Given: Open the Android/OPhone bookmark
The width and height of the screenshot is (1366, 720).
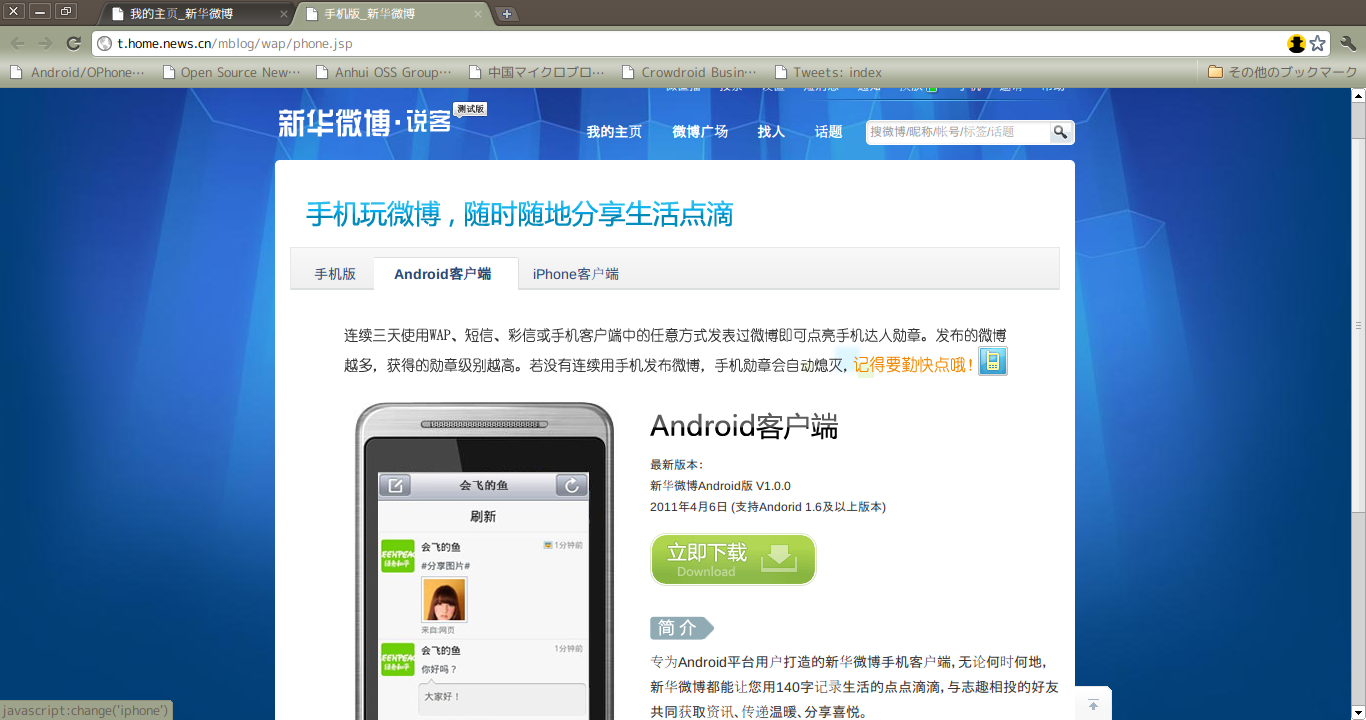Looking at the screenshot, I should tap(78, 72).
